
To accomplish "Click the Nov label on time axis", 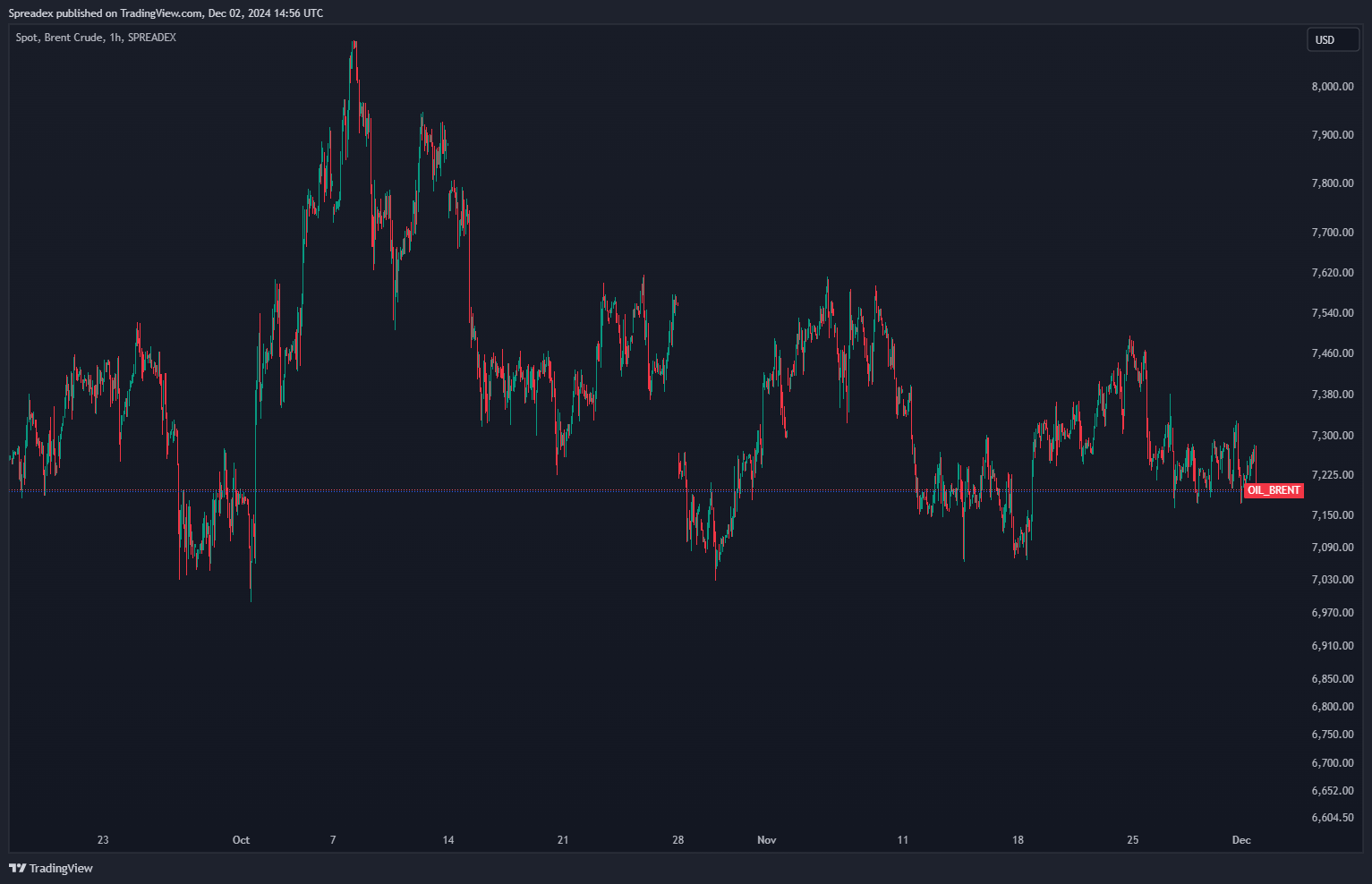I will [767, 840].
